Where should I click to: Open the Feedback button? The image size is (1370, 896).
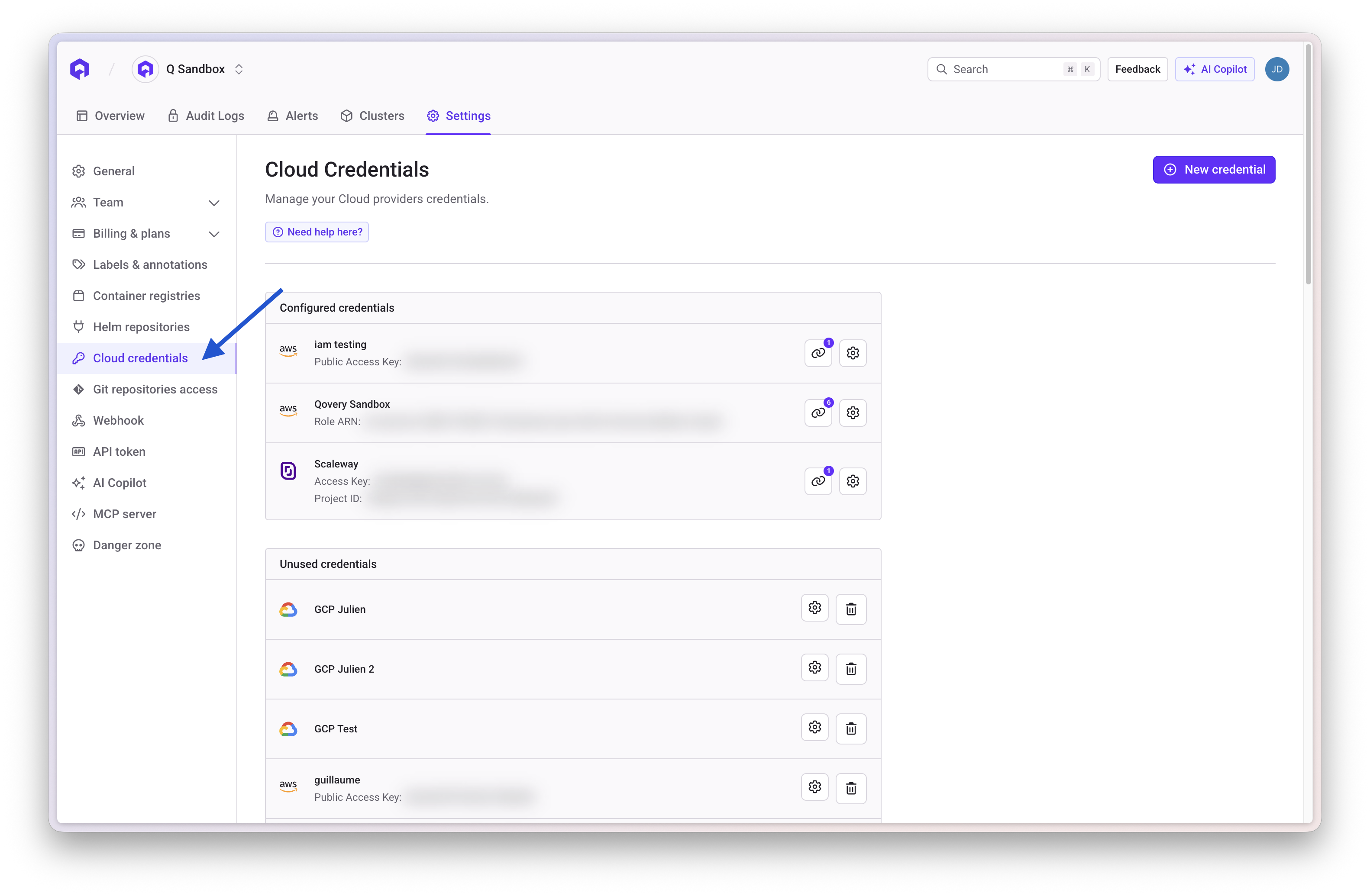tap(1137, 69)
